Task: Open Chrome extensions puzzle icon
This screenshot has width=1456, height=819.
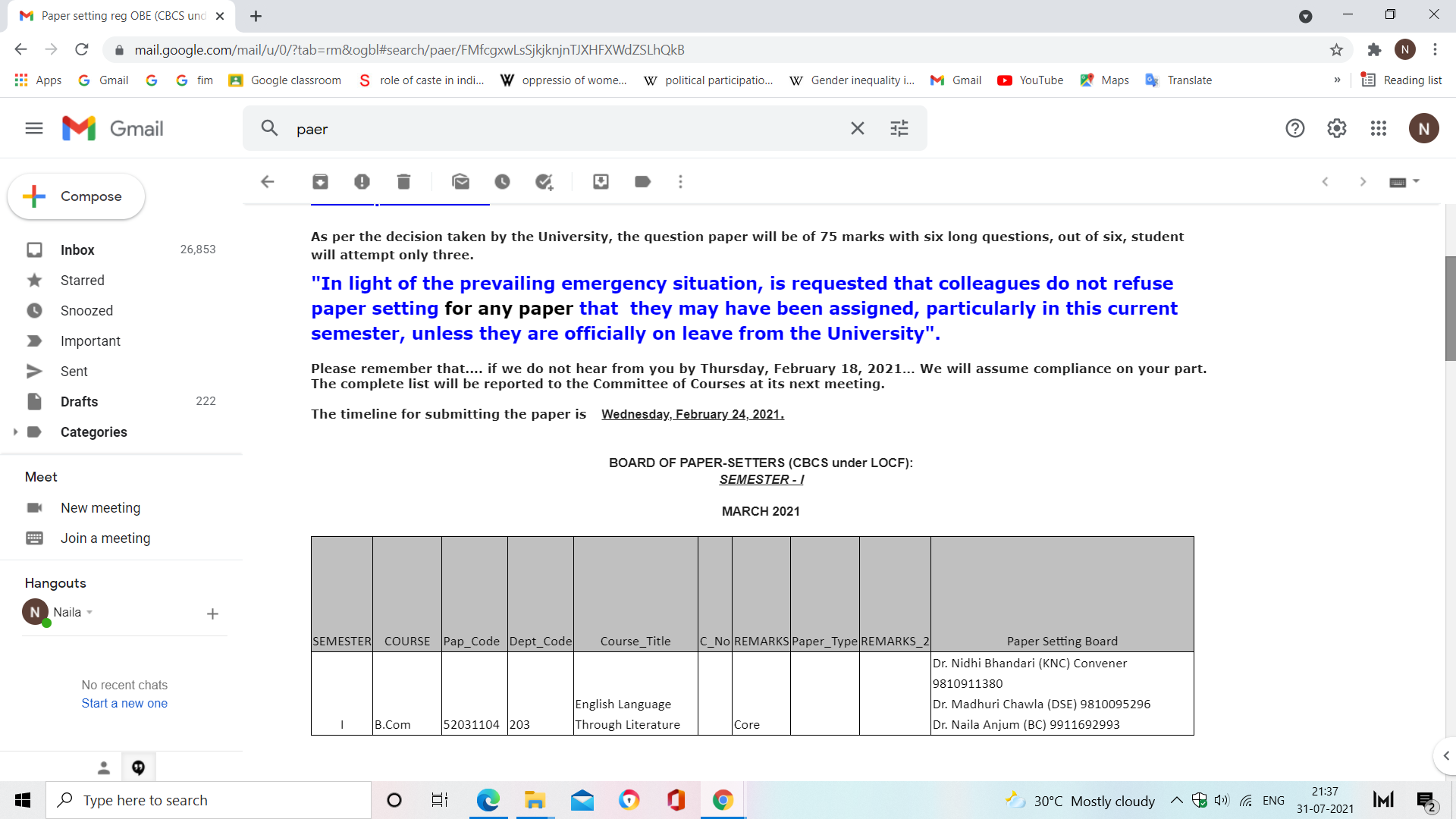Action: (1373, 49)
